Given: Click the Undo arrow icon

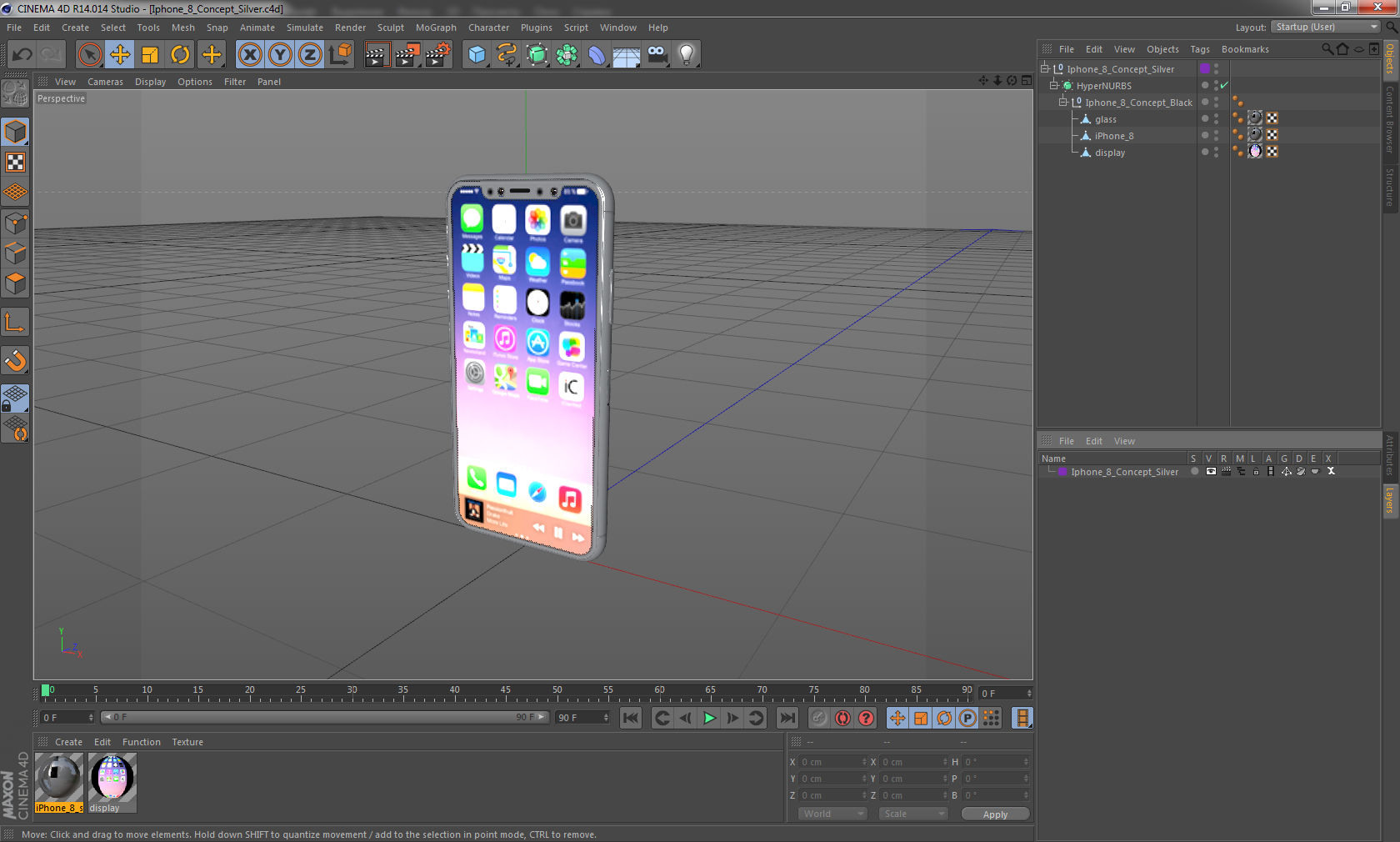Looking at the screenshot, I should tap(22, 55).
